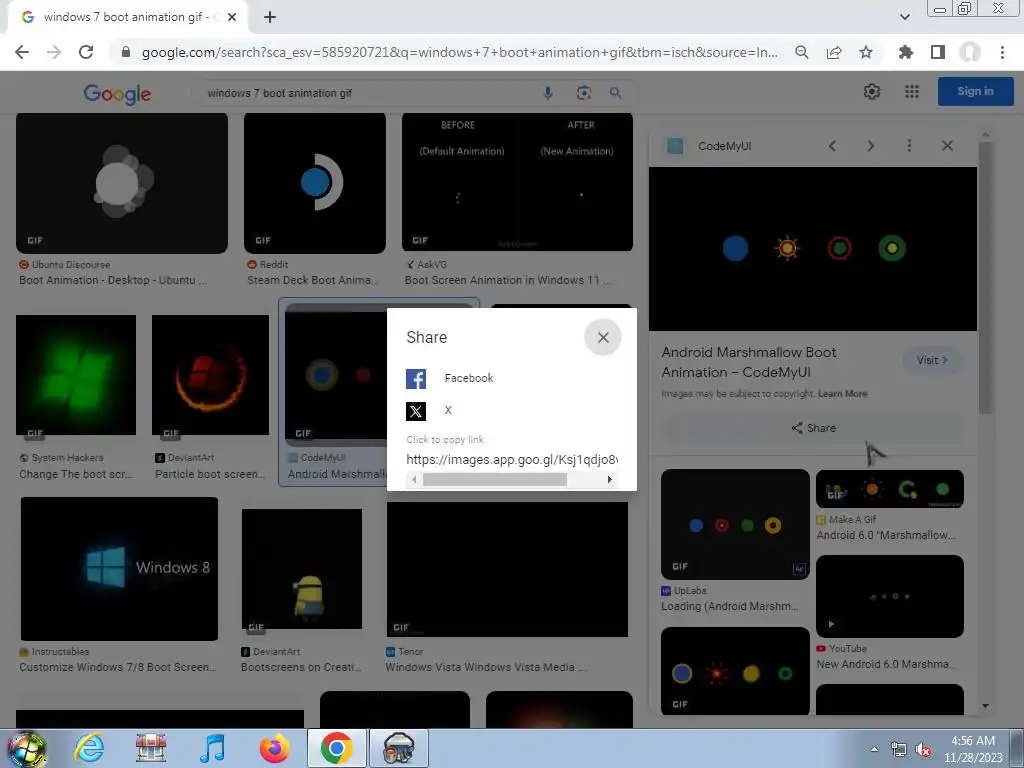Launch Internet Explorer from taskbar
1024x768 pixels.
point(89,748)
